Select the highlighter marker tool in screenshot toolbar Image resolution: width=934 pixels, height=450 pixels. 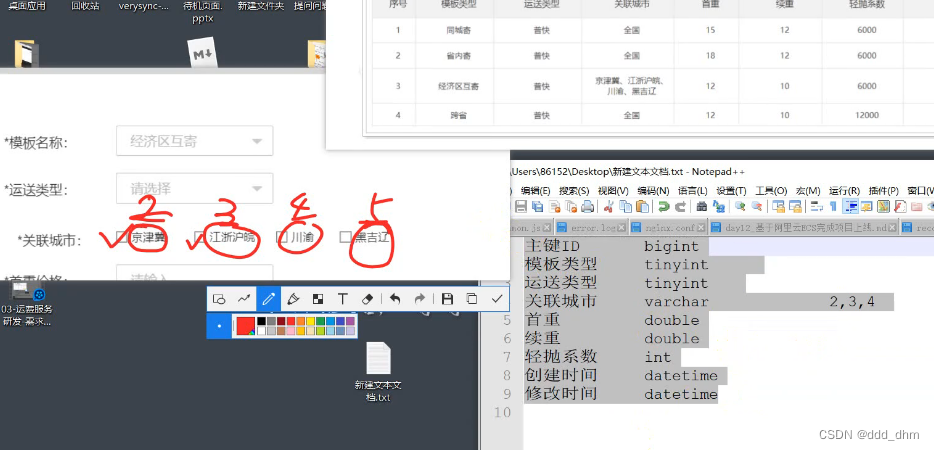click(x=293, y=299)
